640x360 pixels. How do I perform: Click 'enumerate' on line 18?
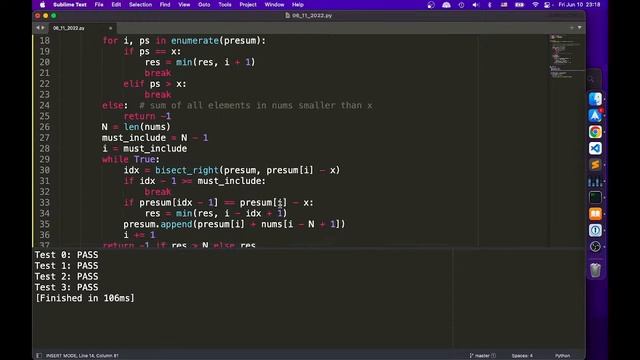[195, 41]
